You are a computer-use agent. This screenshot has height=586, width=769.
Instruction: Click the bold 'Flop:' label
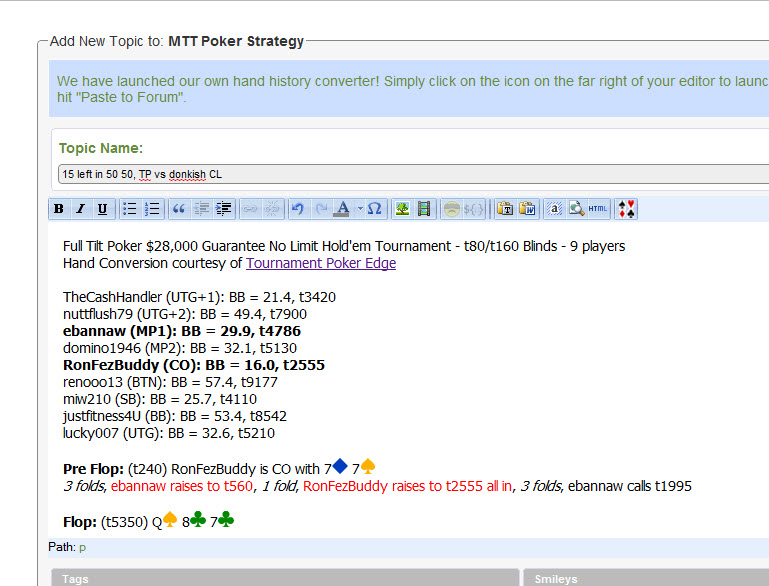click(x=80, y=522)
